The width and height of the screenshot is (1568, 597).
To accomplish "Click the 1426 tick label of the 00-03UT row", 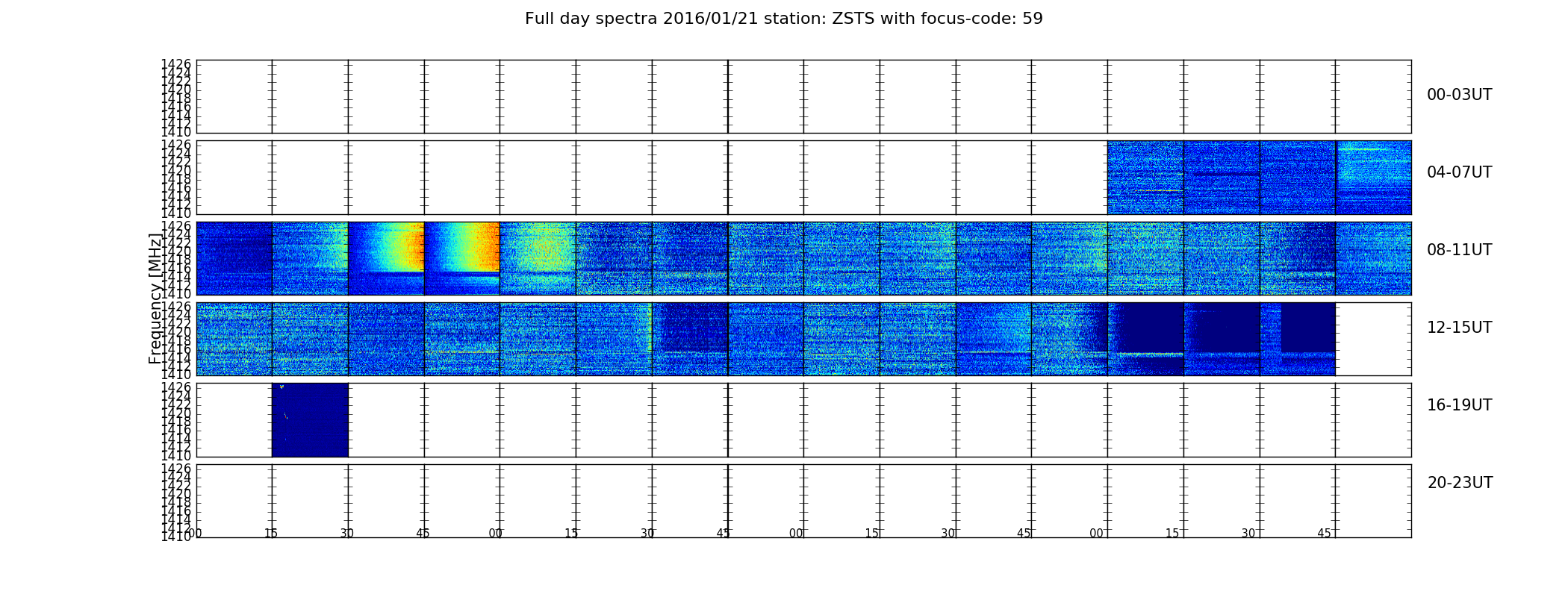I will [x=176, y=64].
